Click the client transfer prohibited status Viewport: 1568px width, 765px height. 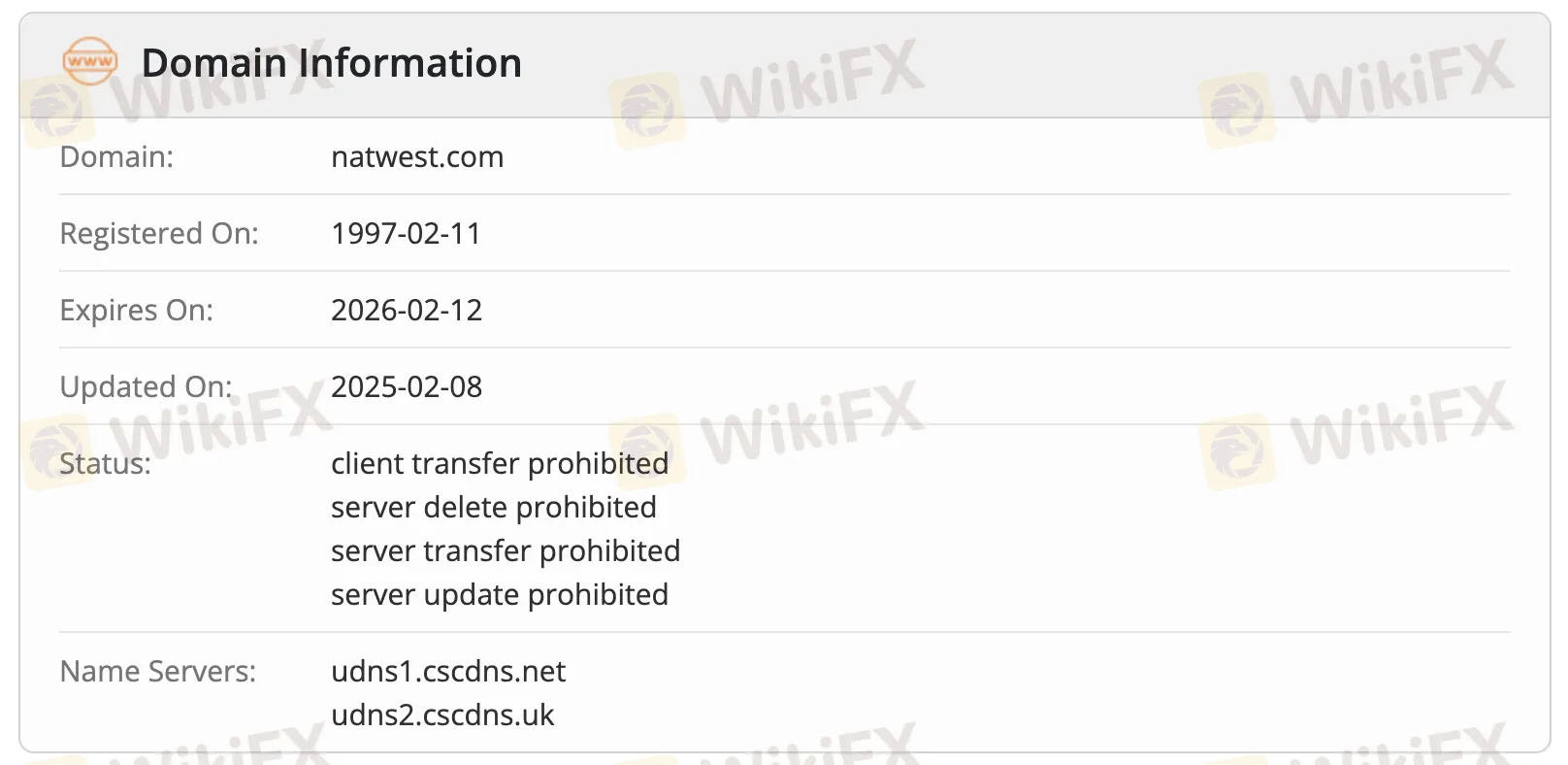[500, 464]
